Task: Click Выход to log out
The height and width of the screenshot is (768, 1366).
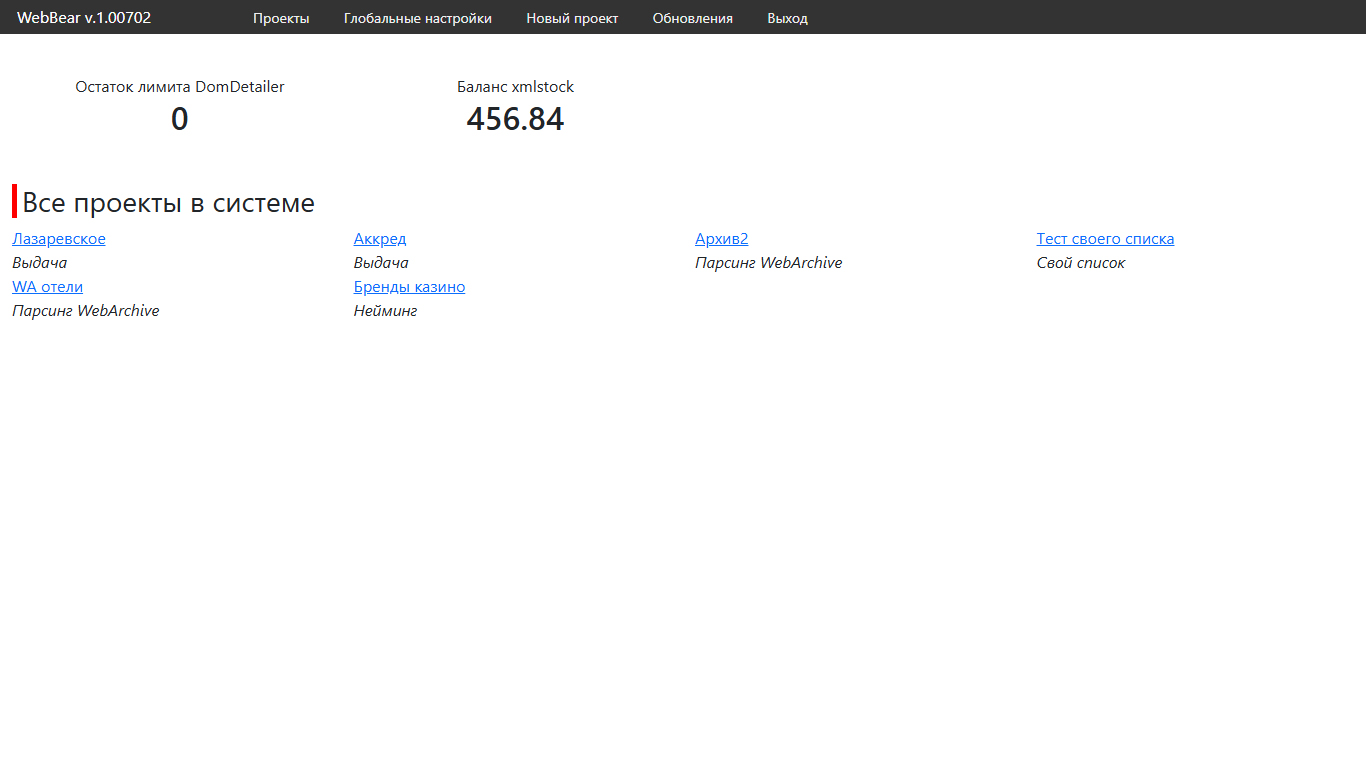Action: pos(787,18)
